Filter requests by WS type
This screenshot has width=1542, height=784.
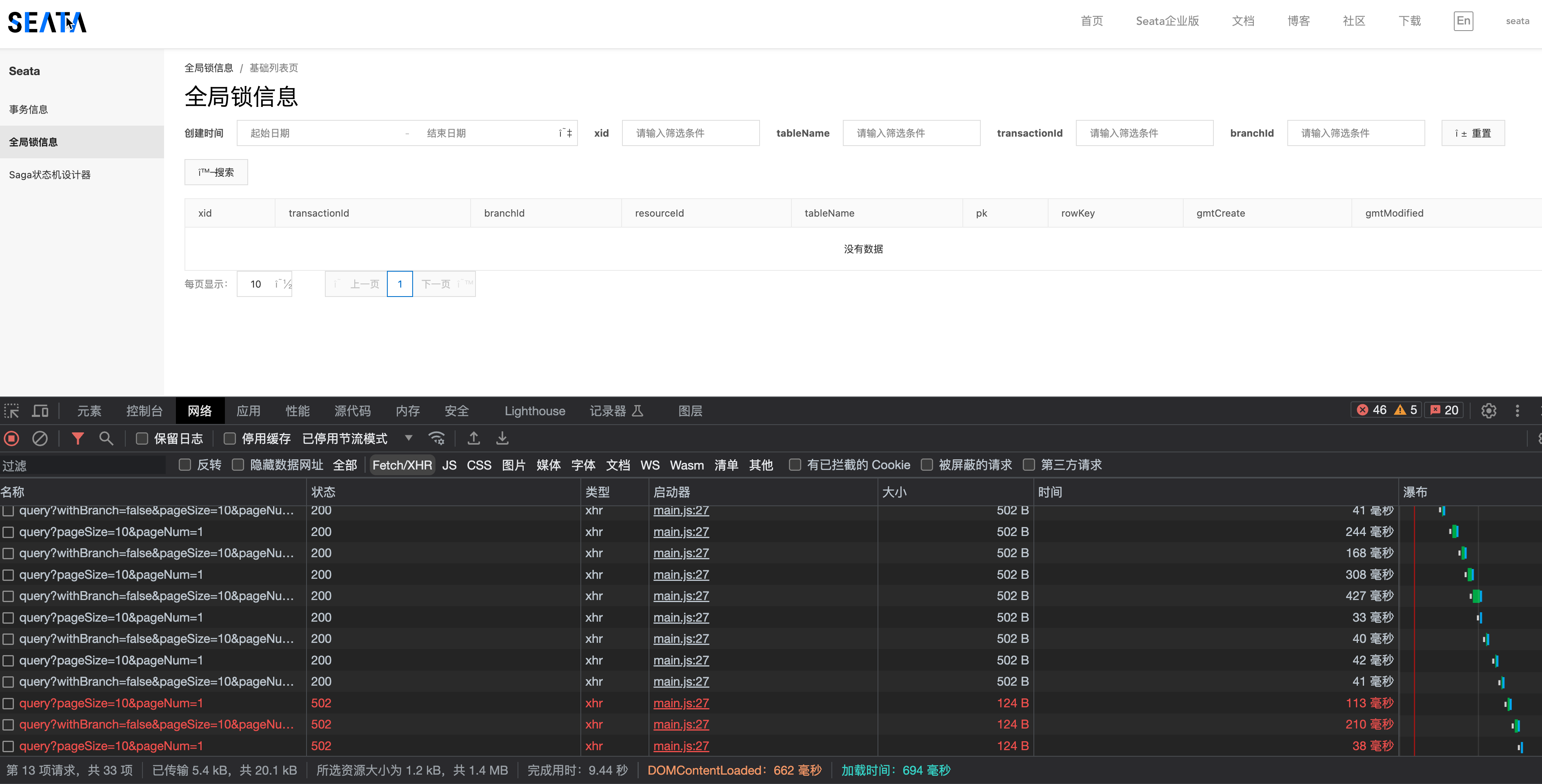pyautogui.click(x=650, y=465)
